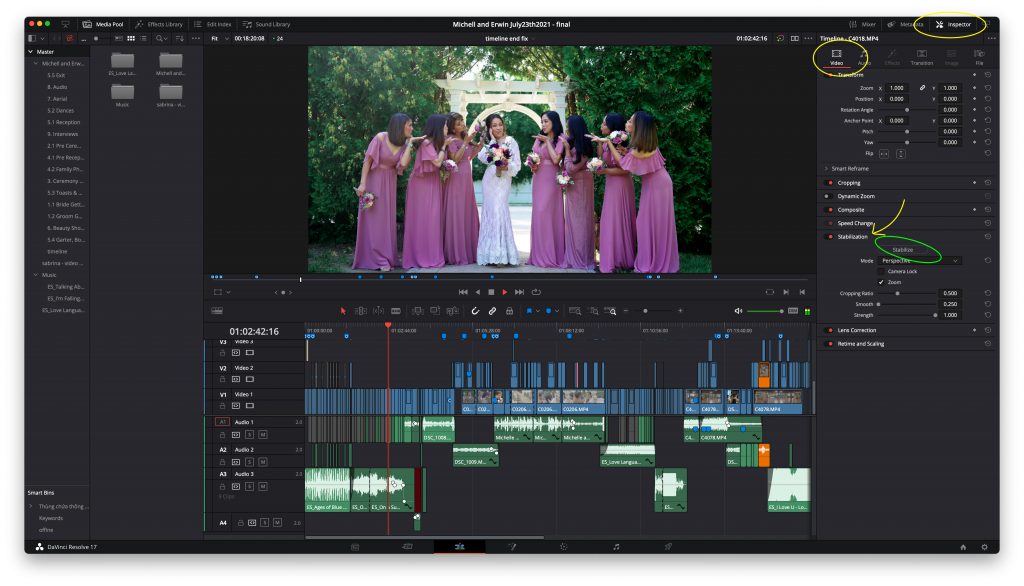
Task: Enable the Camera Lock checkbox
Action: pyautogui.click(x=880, y=271)
